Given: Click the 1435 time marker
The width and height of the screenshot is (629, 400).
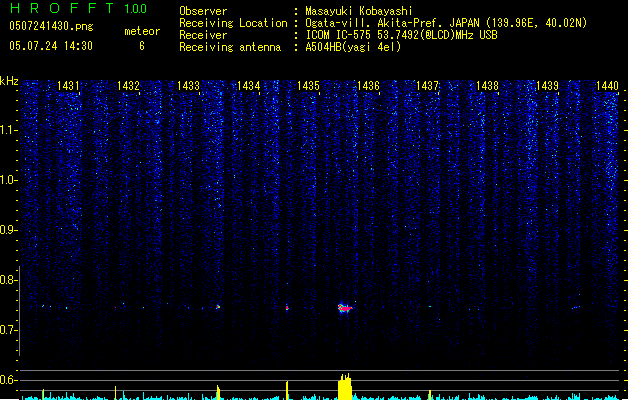Looking at the screenshot, I should coord(308,86).
